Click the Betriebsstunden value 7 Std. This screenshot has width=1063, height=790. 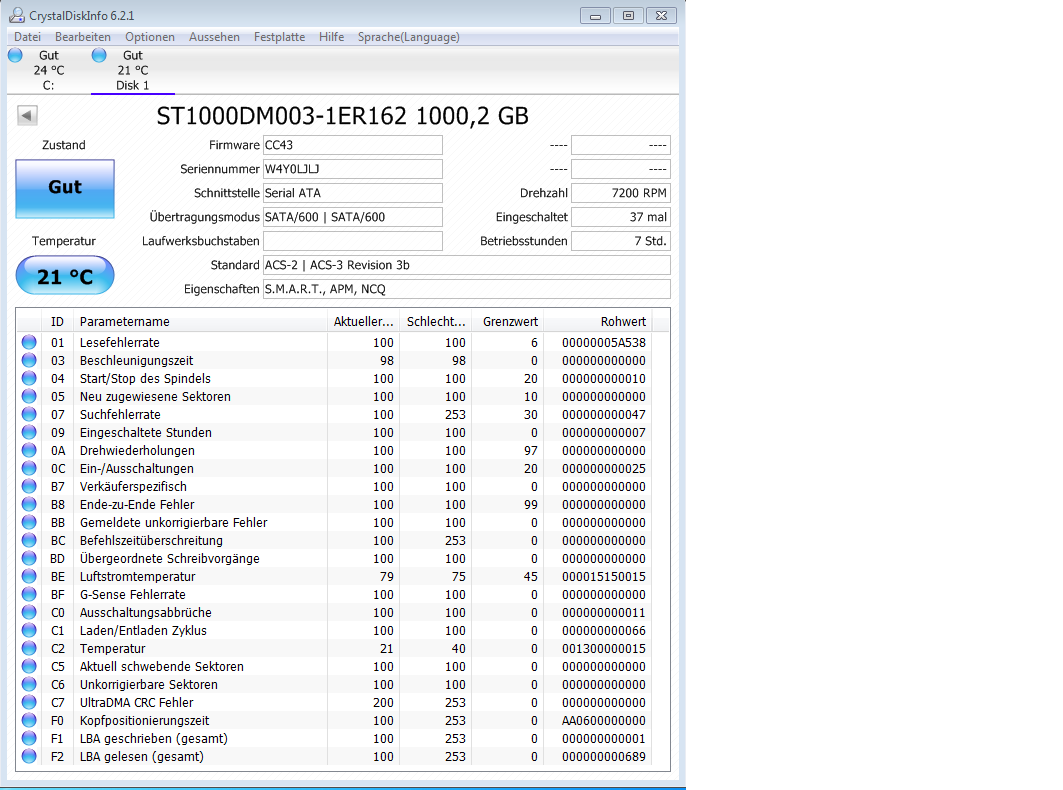pos(620,241)
